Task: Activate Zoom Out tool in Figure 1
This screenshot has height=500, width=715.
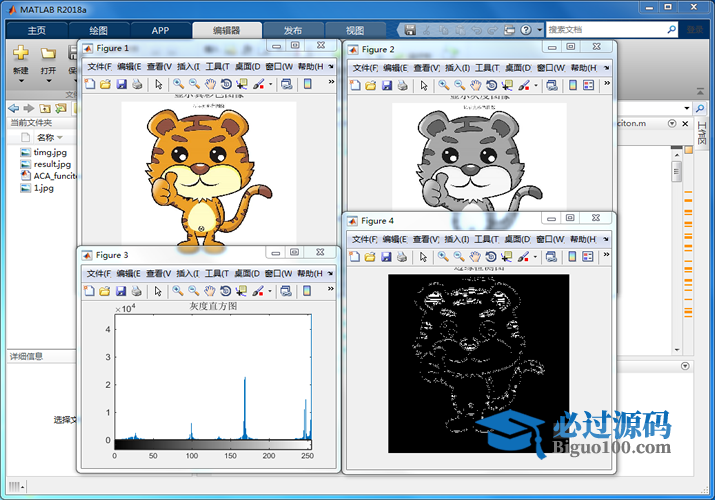Action: [x=194, y=84]
